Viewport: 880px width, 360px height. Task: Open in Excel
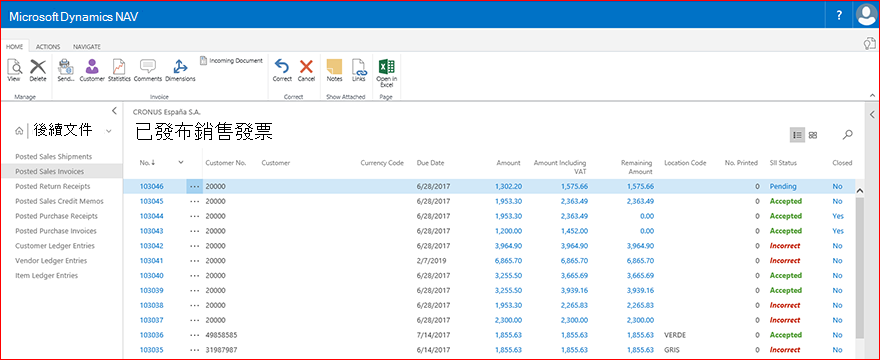pyautogui.click(x=387, y=73)
